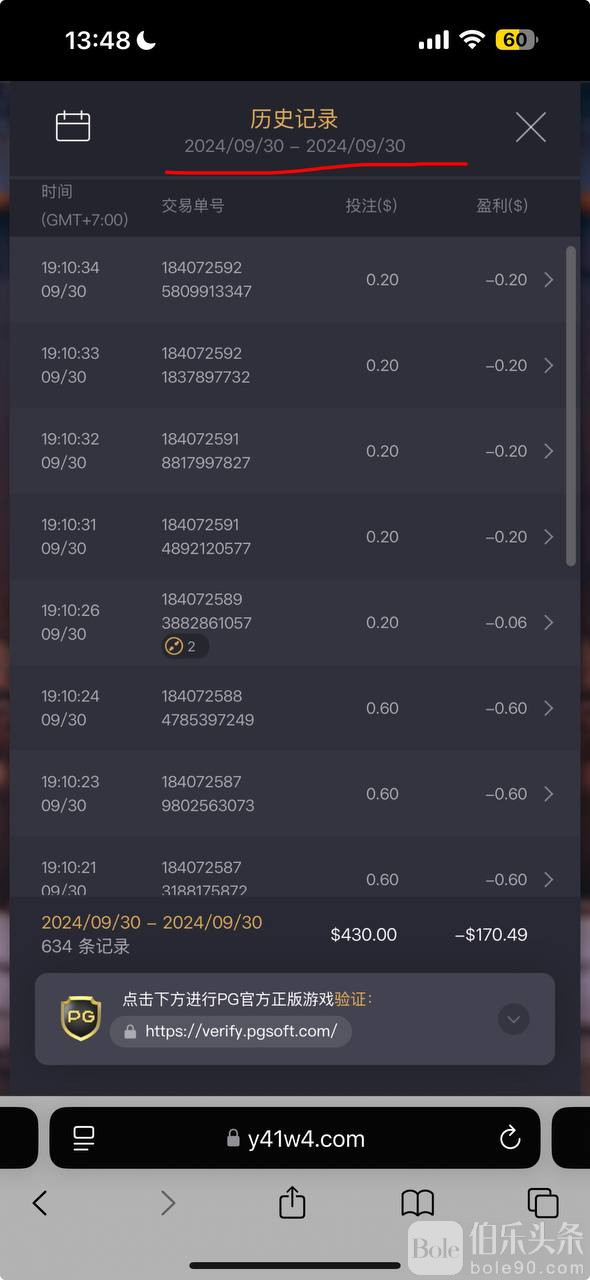Tap the y41w4.com address bar
The height and width of the screenshot is (1280, 590).
(295, 1138)
